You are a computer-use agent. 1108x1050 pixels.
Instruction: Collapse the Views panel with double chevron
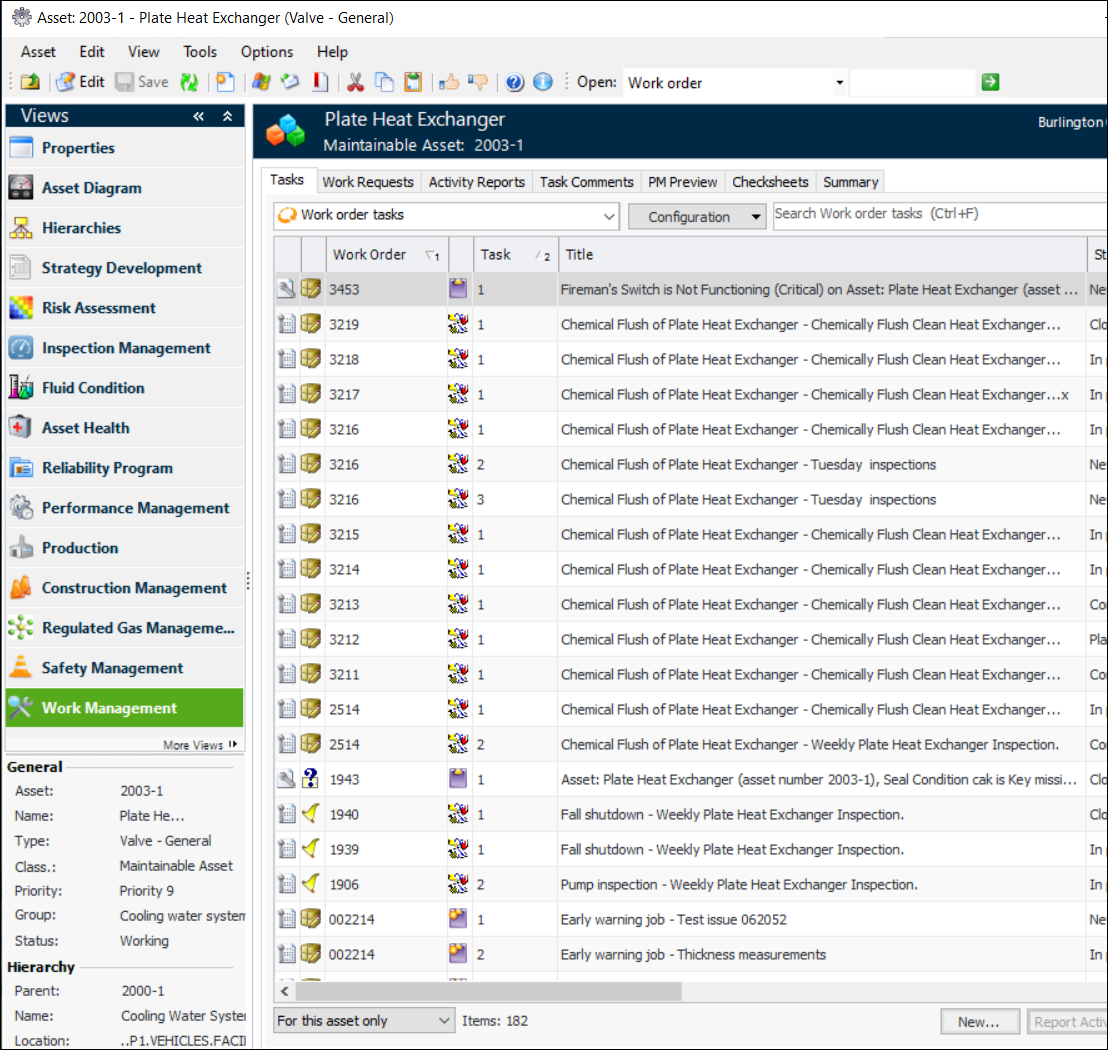tap(199, 116)
